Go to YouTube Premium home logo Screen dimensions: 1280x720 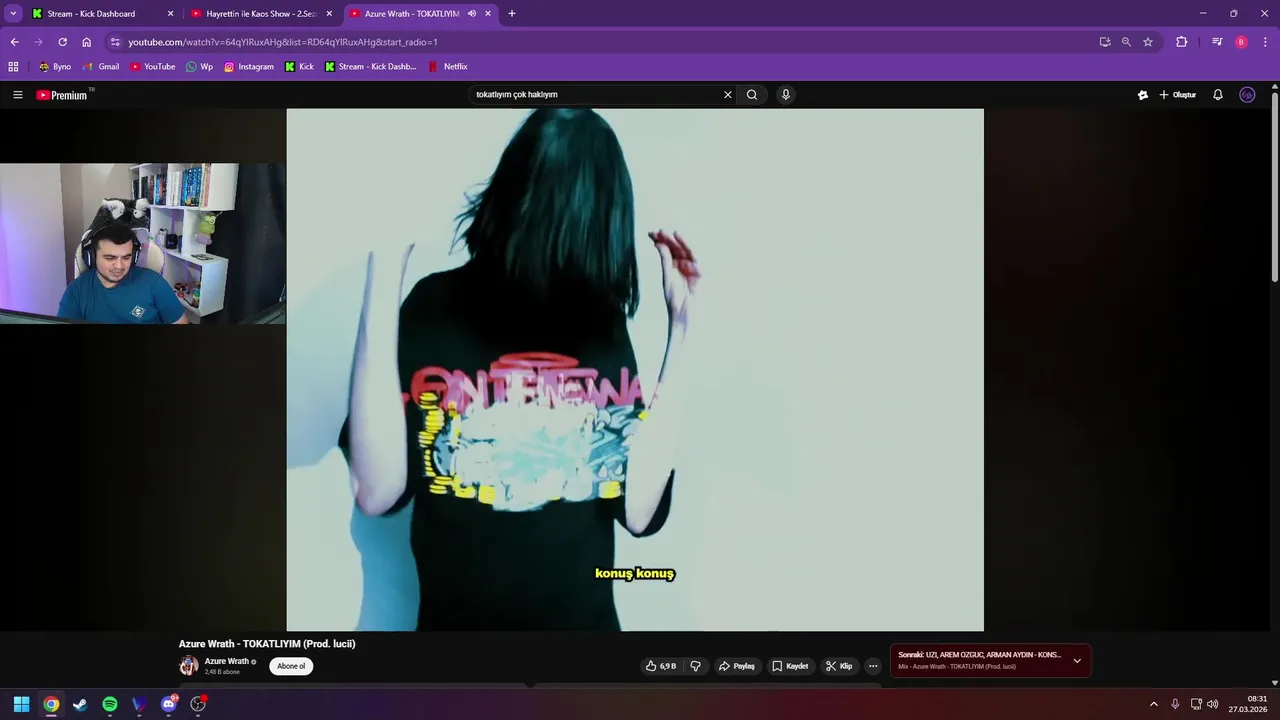pyautogui.click(x=62, y=95)
